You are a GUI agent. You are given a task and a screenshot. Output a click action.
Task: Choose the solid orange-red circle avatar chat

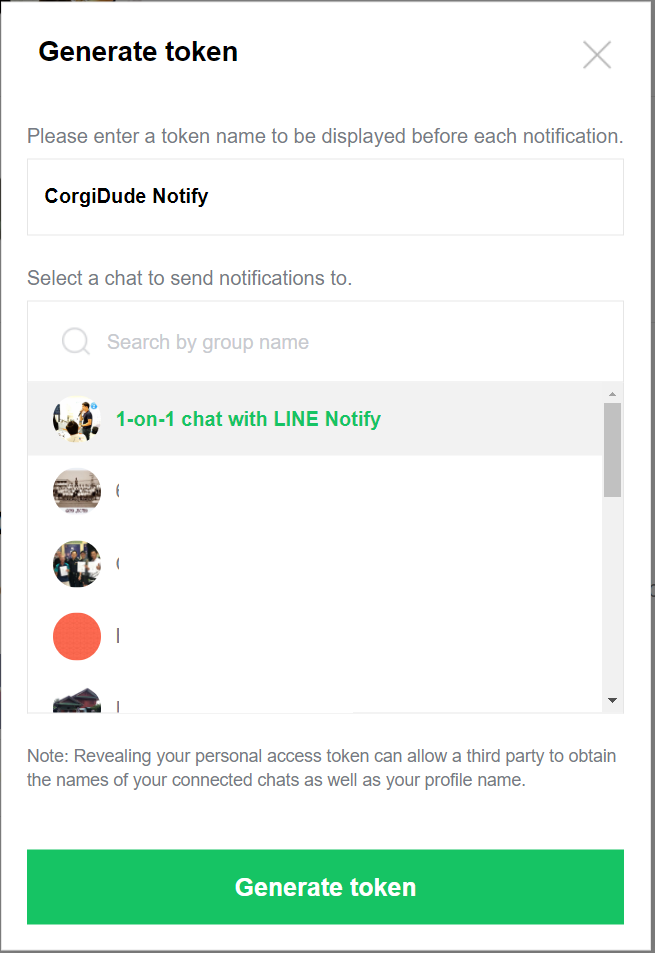tap(77, 636)
